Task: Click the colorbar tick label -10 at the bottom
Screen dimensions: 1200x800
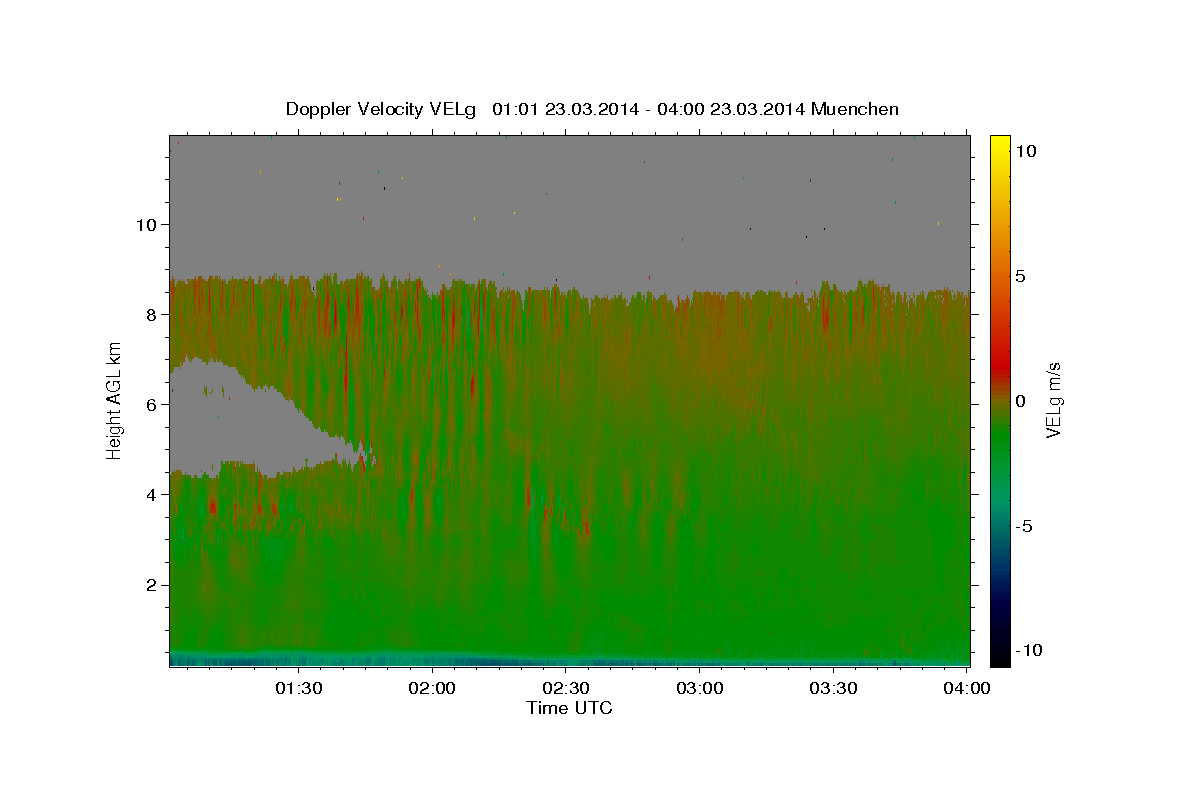Action: pos(1028,650)
